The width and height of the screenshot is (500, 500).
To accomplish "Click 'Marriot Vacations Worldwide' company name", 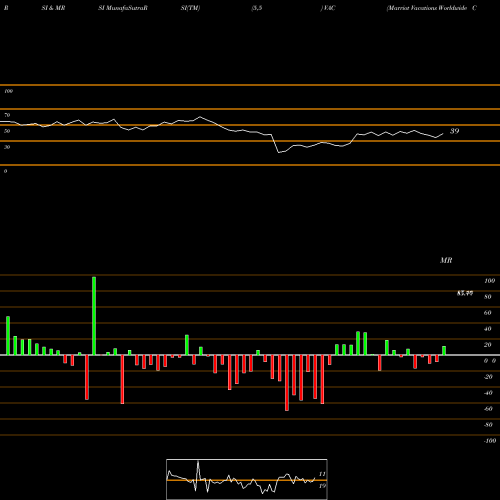I will 427,8.
